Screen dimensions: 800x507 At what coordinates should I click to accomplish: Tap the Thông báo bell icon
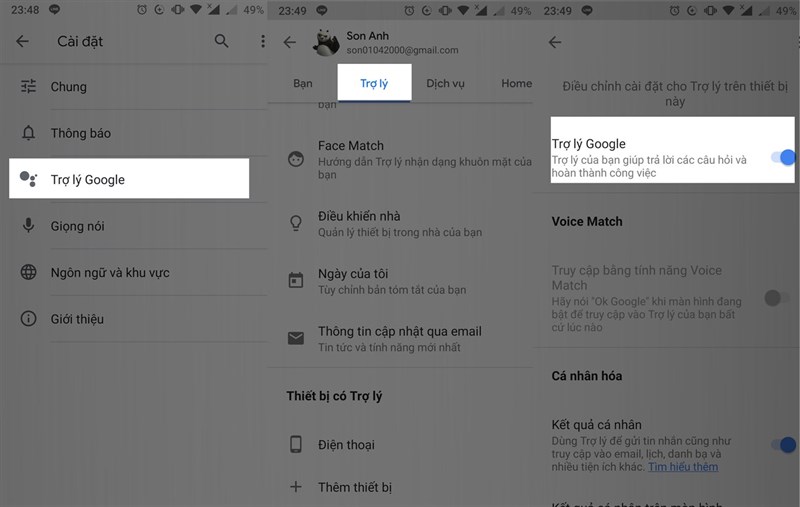[29, 133]
